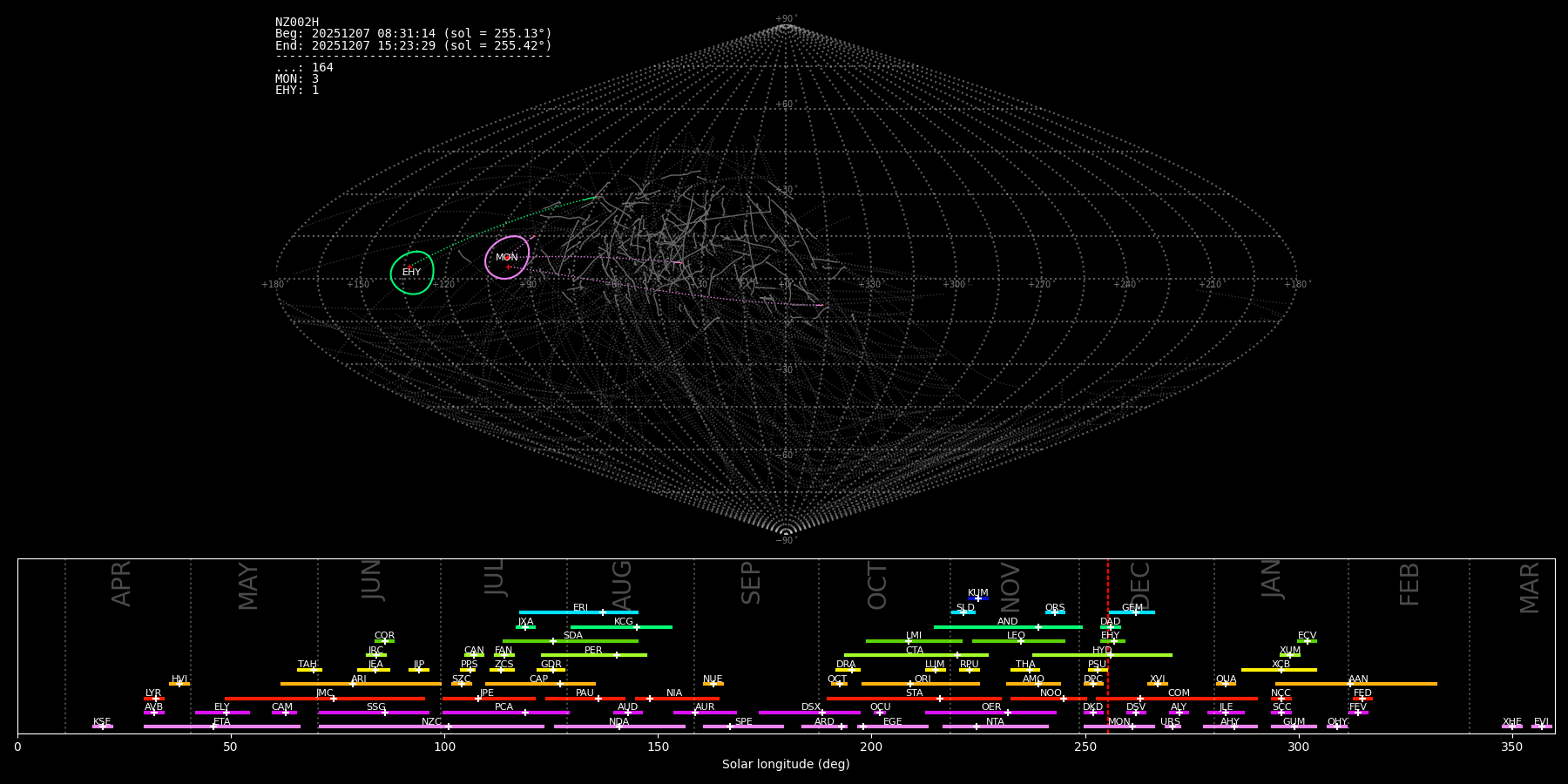Viewport: 1568px width, 784px height.
Task: Select the ARI shower bar in timeline
Action: point(361,684)
